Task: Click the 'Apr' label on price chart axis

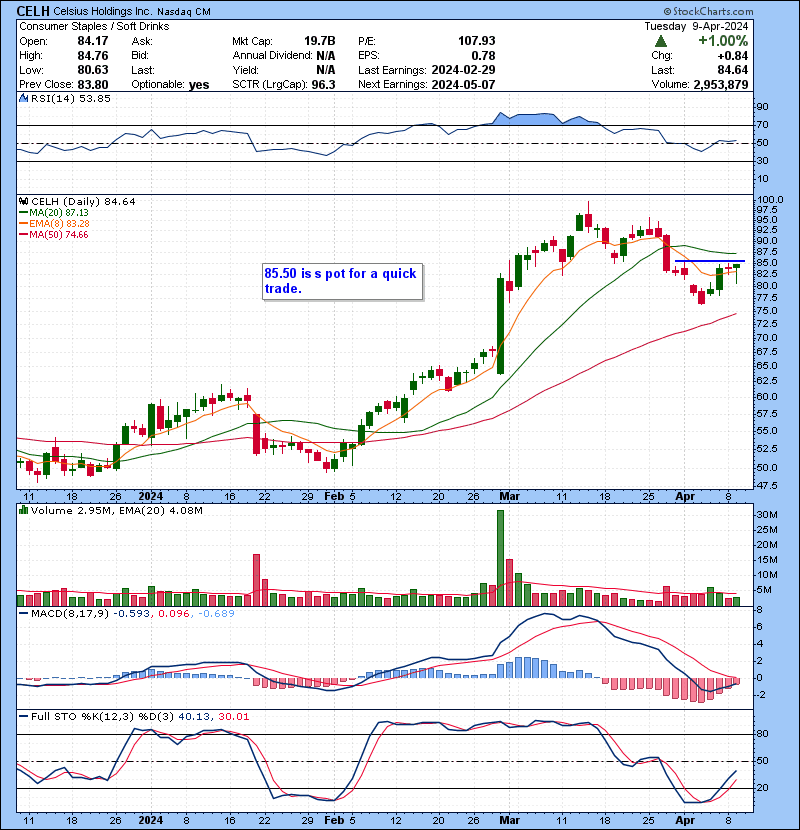Action: tap(685, 497)
